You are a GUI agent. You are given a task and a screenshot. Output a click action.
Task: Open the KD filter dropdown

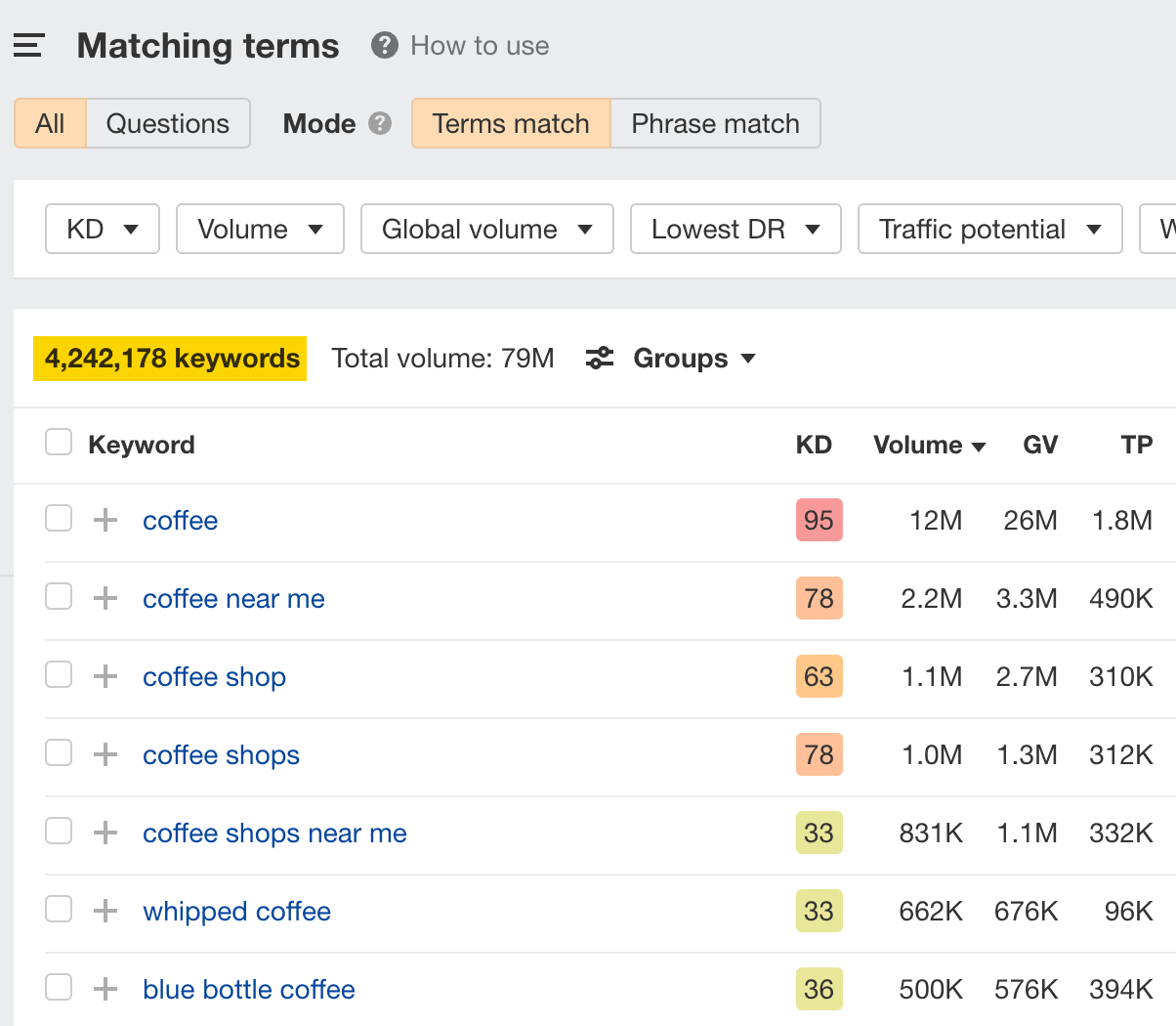point(102,229)
